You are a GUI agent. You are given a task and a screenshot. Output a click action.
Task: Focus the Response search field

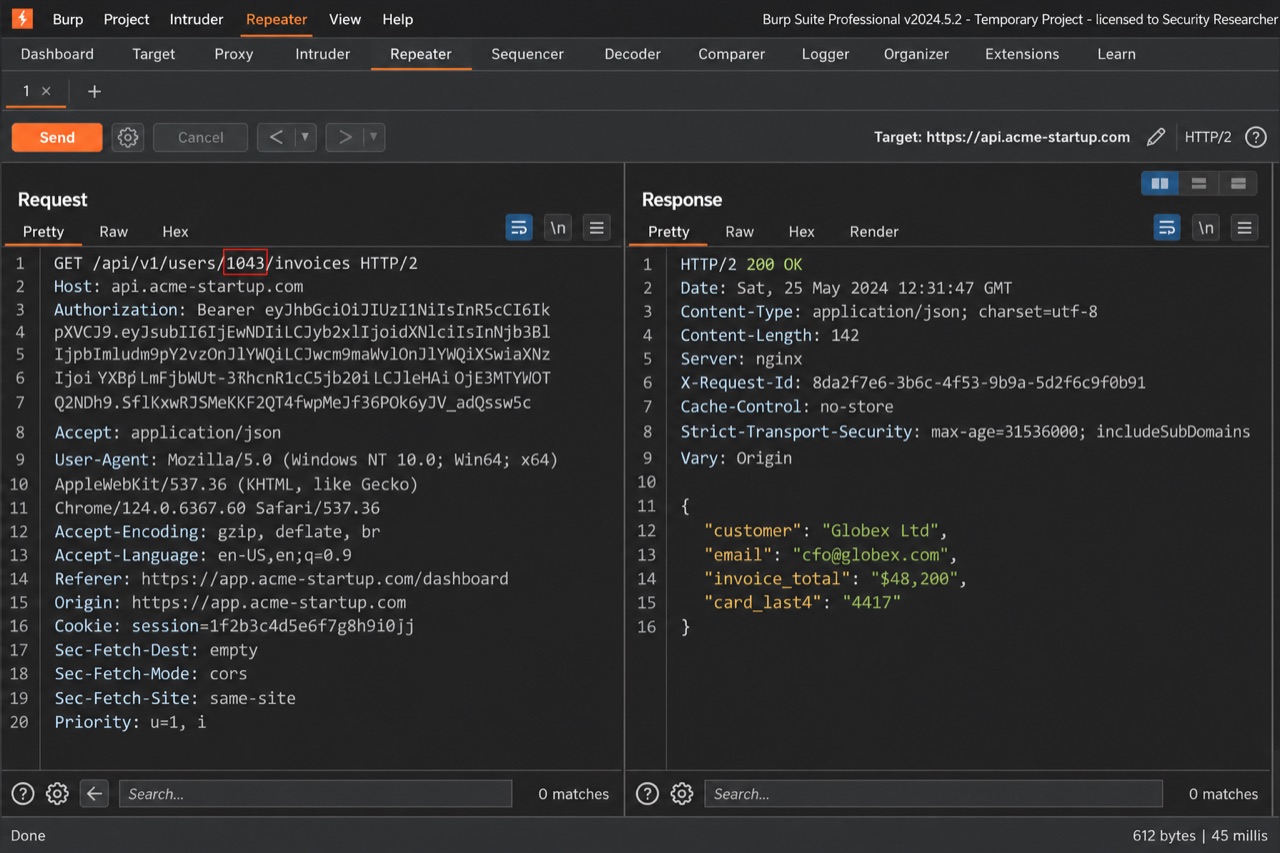point(934,794)
